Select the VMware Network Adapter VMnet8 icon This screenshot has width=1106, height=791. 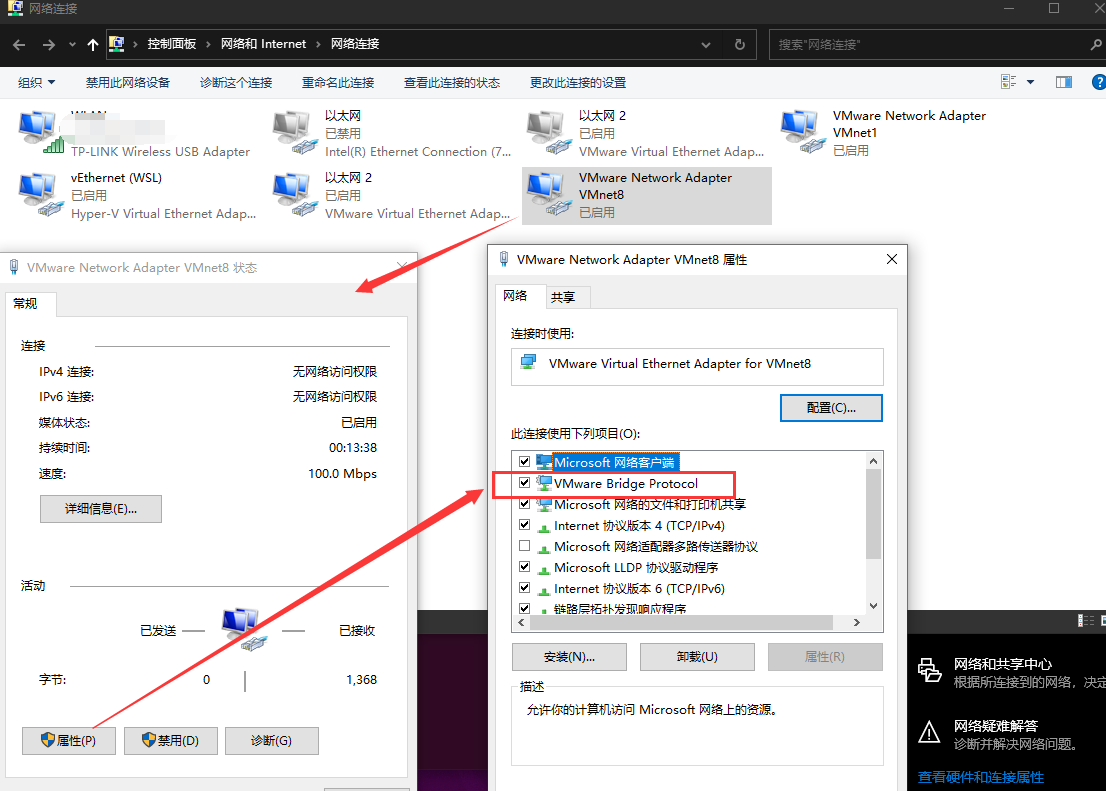[549, 194]
